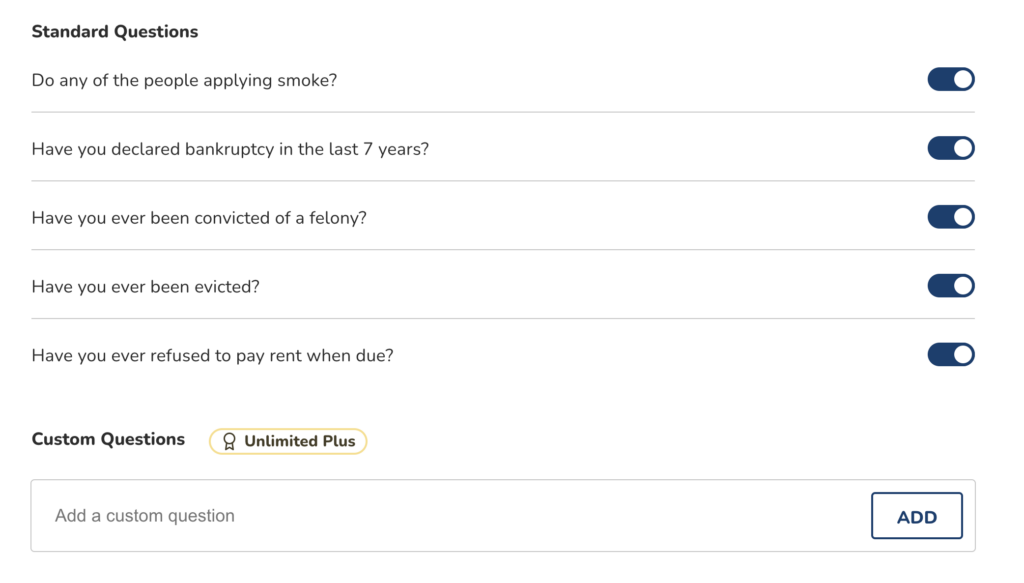
Task: Click the custom question input field
Action: coord(400,515)
